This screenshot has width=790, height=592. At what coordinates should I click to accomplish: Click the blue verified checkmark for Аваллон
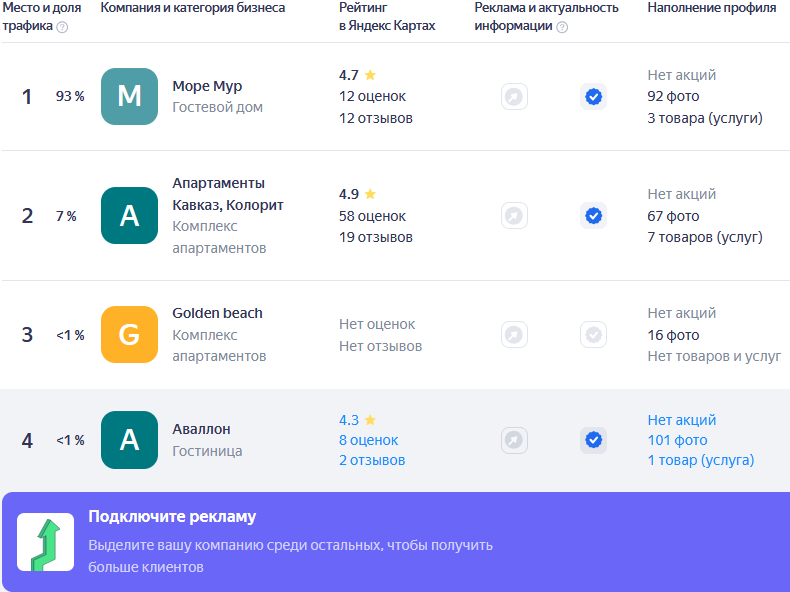pyautogui.click(x=594, y=440)
